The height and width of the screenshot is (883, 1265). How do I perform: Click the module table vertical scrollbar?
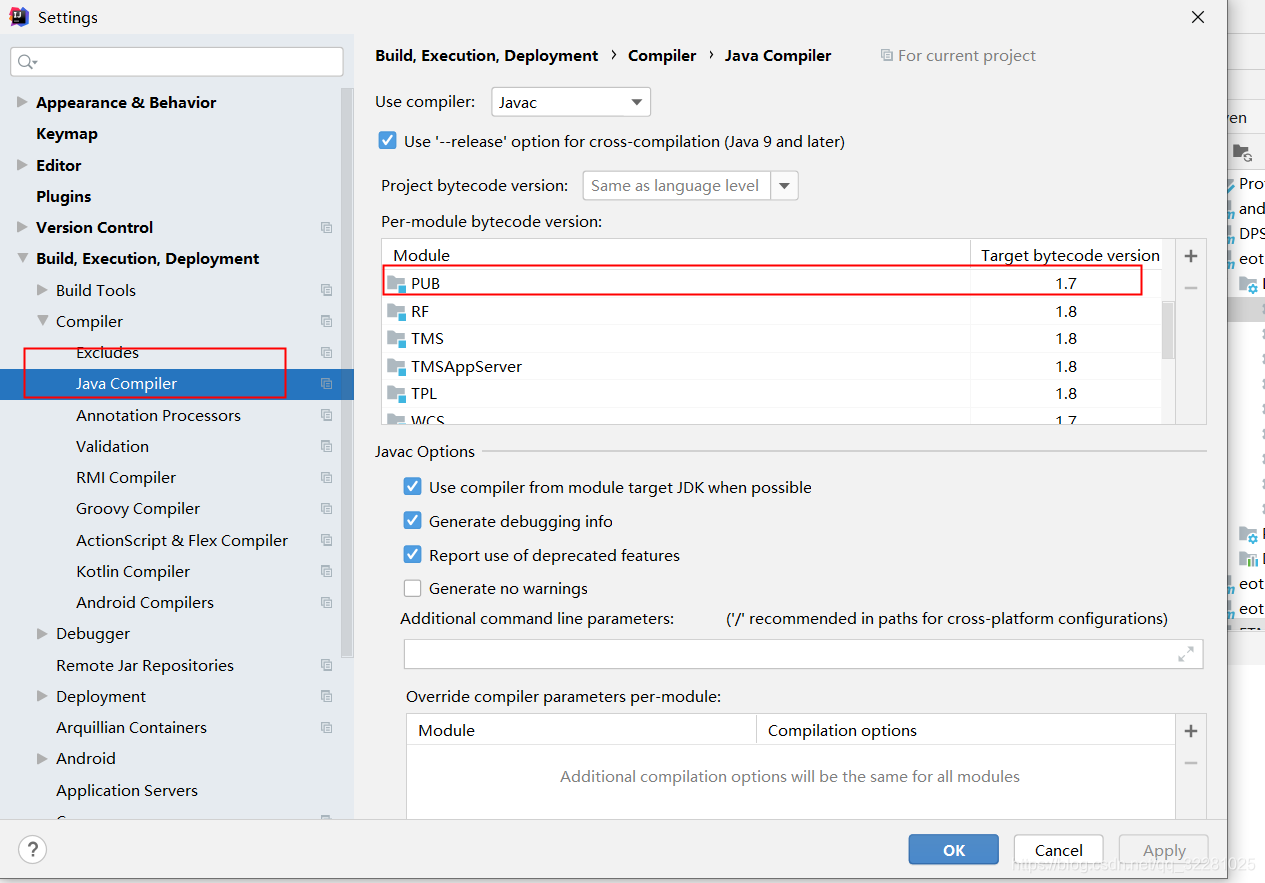(x=1167, y=328)
